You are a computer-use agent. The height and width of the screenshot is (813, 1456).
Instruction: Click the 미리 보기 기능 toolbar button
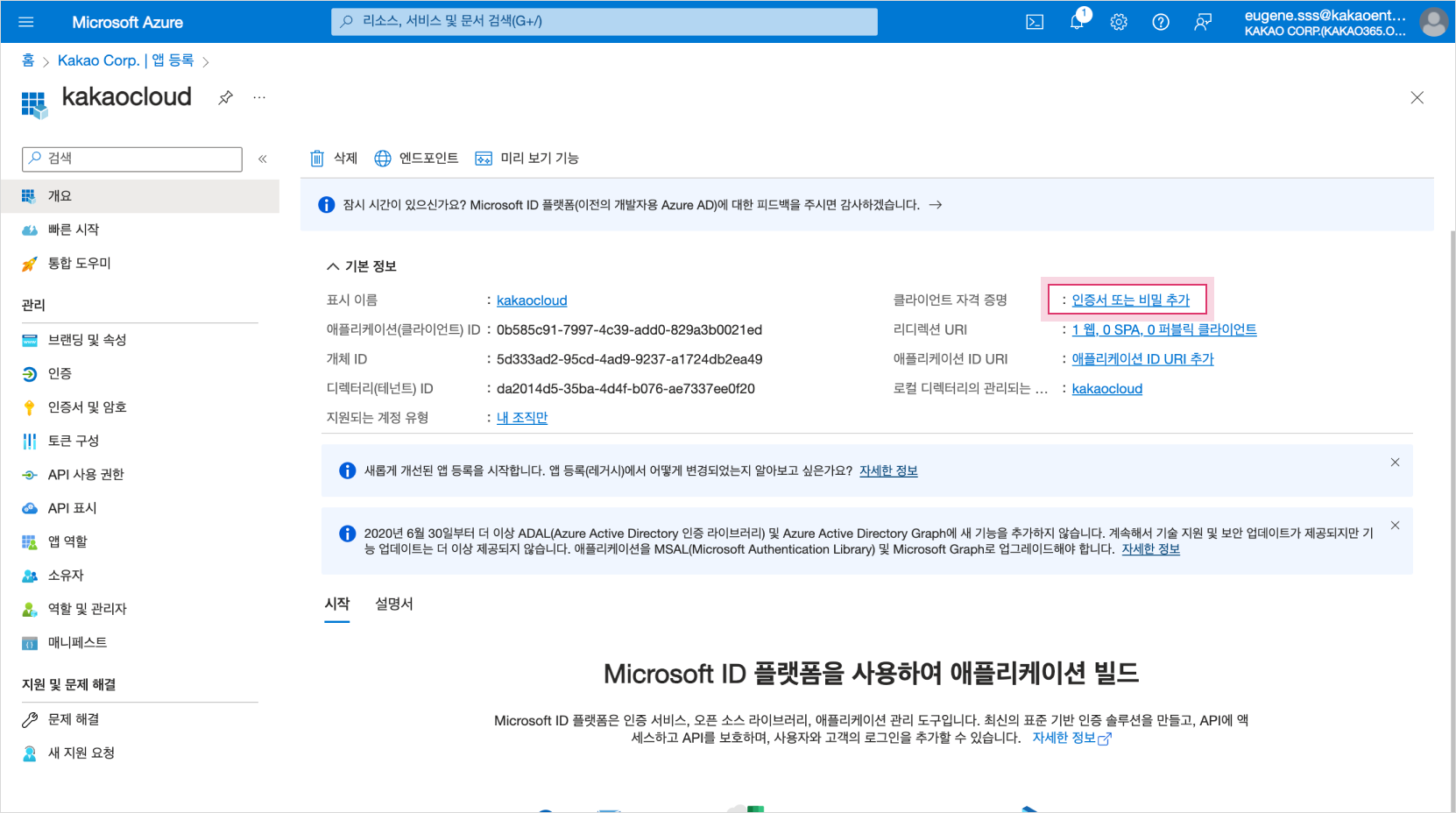point(527,159)
